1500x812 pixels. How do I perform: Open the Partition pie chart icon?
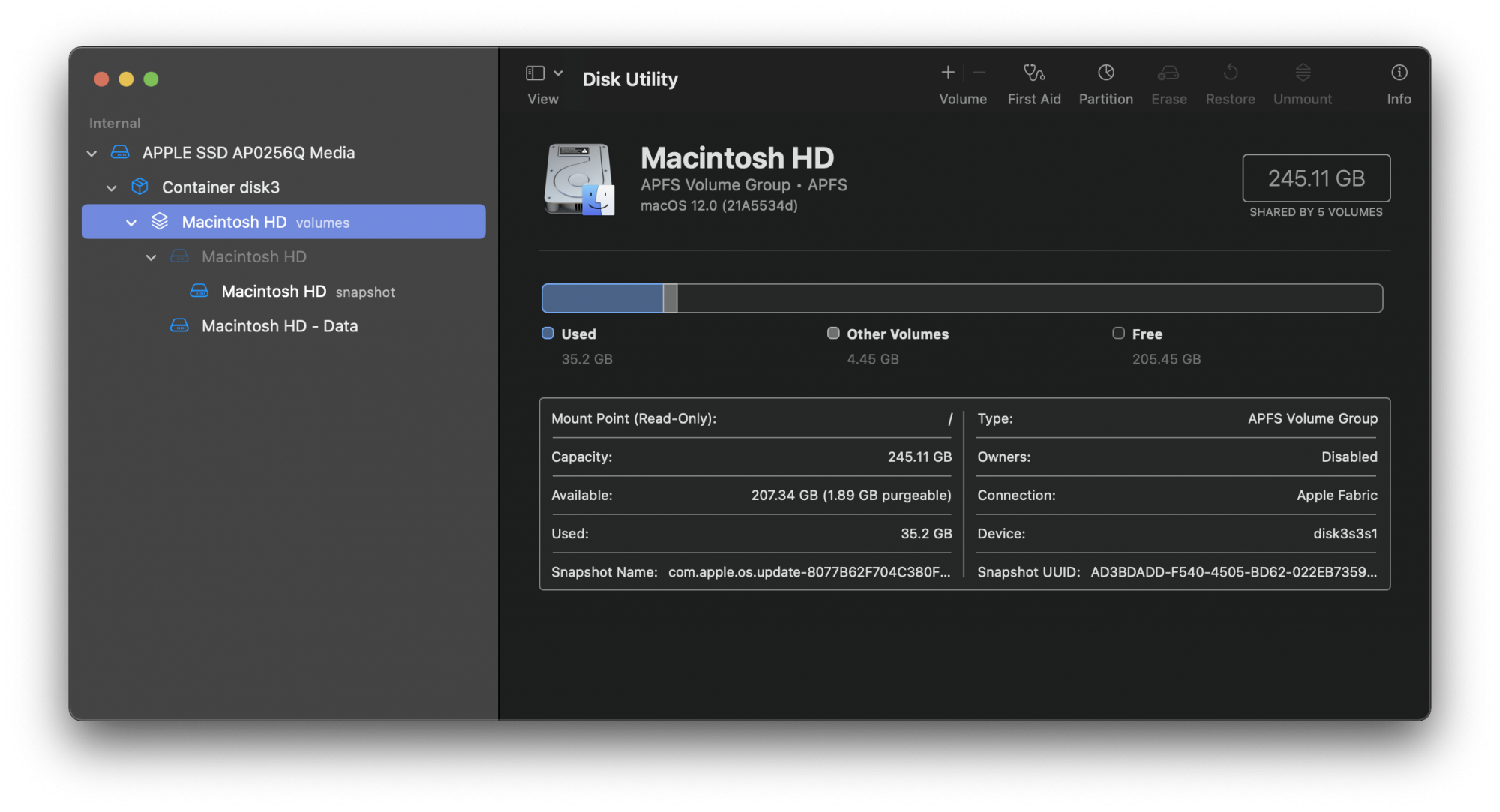click(1106, 72)
